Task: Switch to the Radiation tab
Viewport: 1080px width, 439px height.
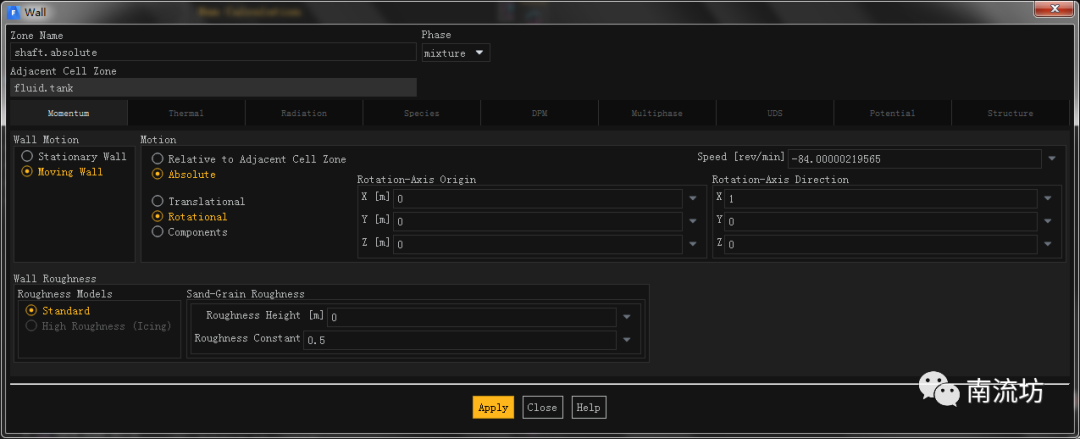Action: [304, 113]
